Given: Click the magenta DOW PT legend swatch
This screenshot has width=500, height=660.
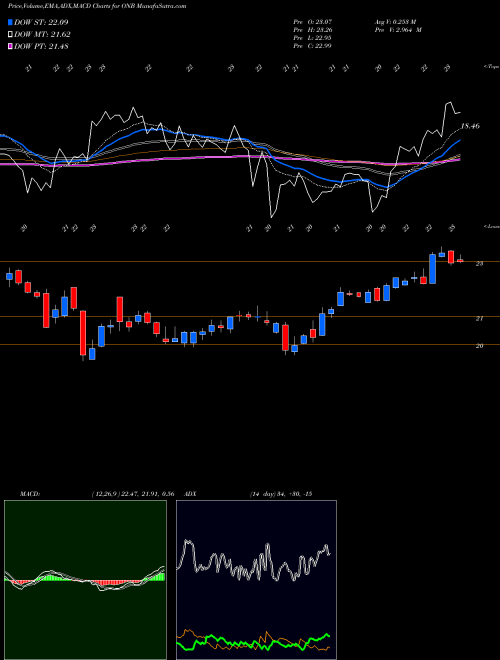Looking at the screenshot, I should coord(10,46).
